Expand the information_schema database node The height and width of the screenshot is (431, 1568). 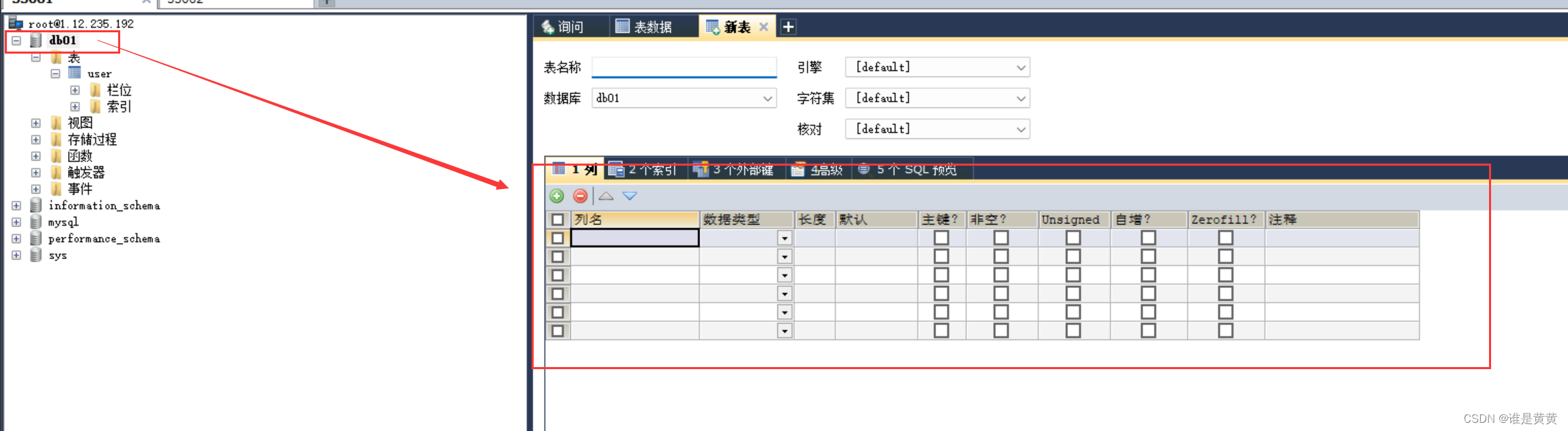click(16, 206)
